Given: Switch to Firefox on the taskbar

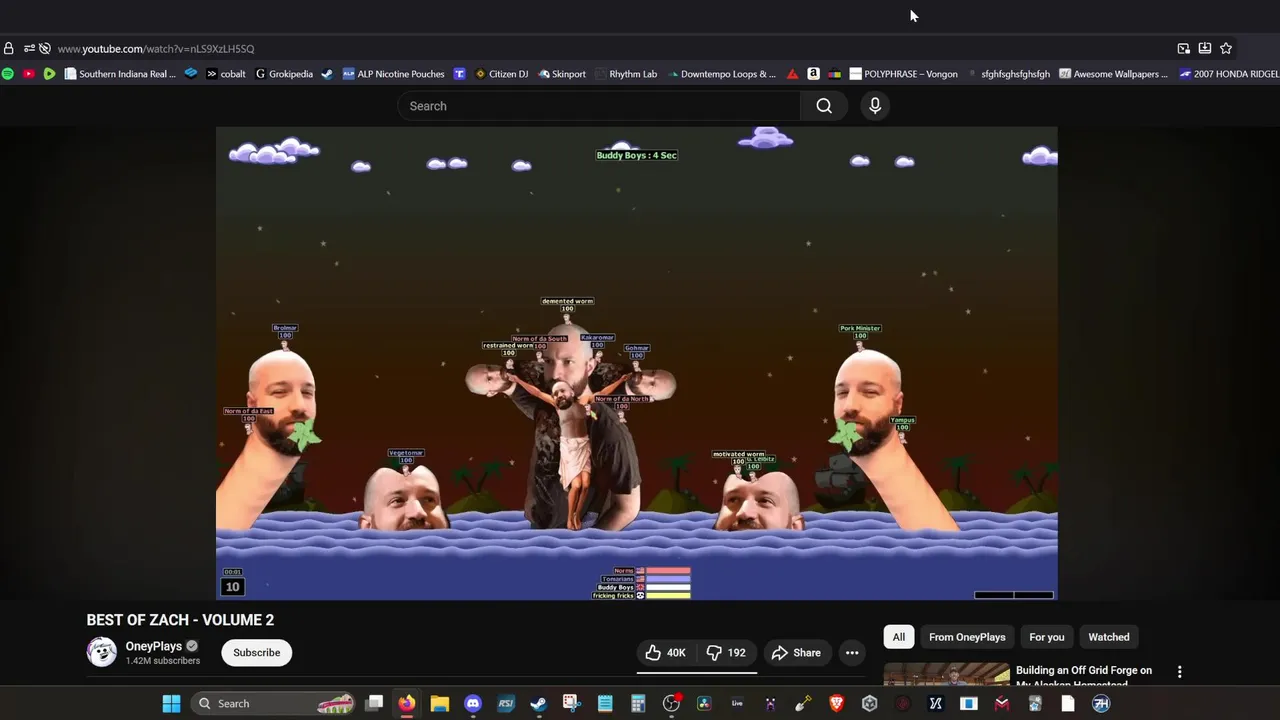Looking at the screenshot, I should point(407,704).
